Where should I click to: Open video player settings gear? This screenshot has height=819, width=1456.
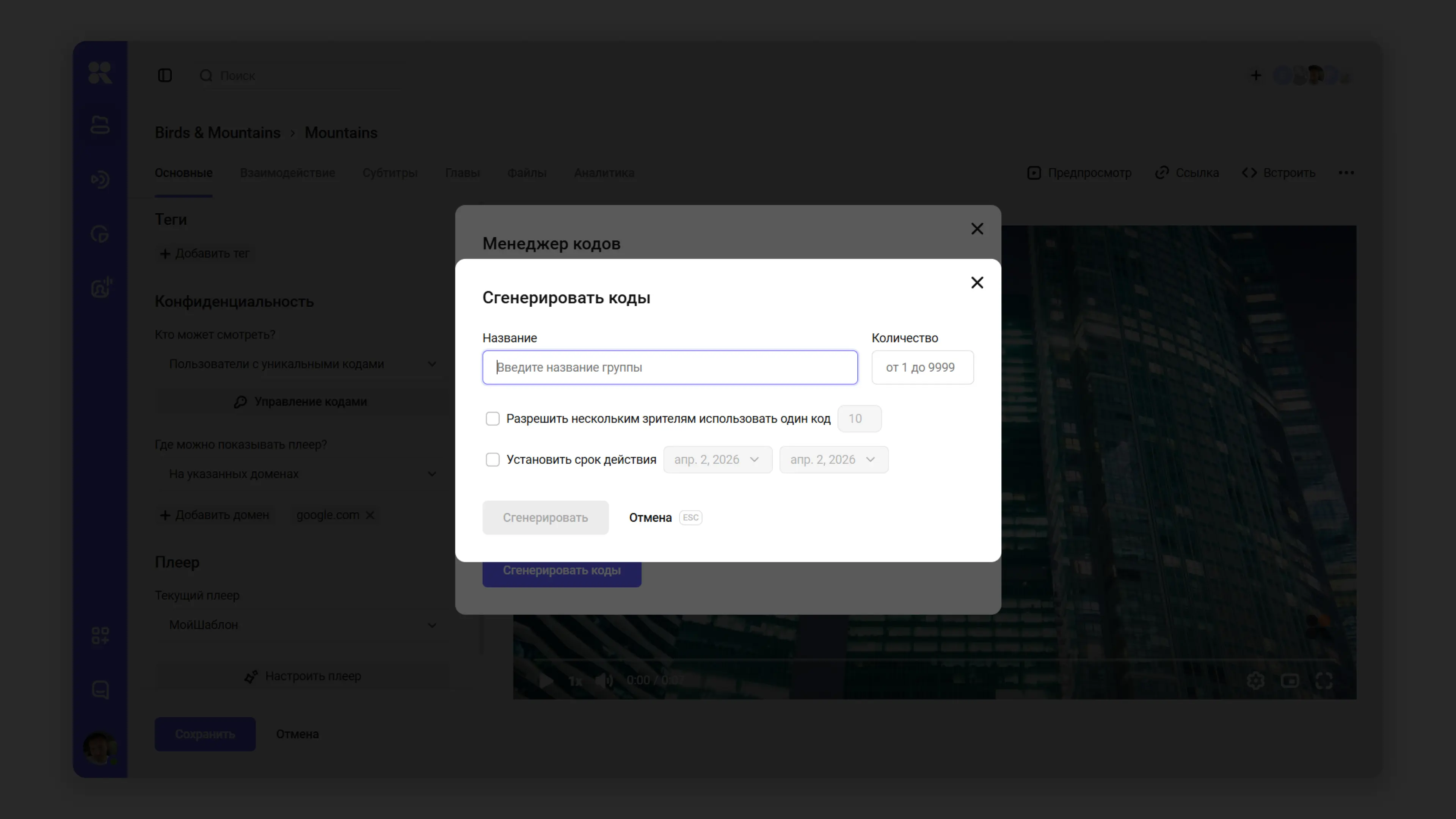click(1255, 681)
